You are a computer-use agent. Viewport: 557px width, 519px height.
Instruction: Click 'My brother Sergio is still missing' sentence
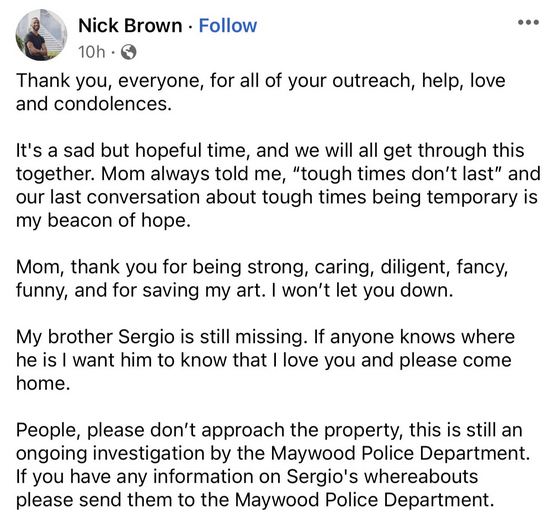162,337
